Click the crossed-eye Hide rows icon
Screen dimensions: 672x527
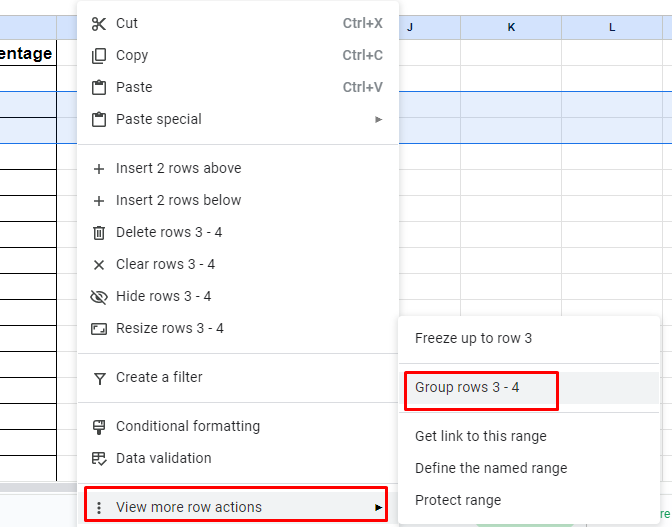click(x=99, y=296)
